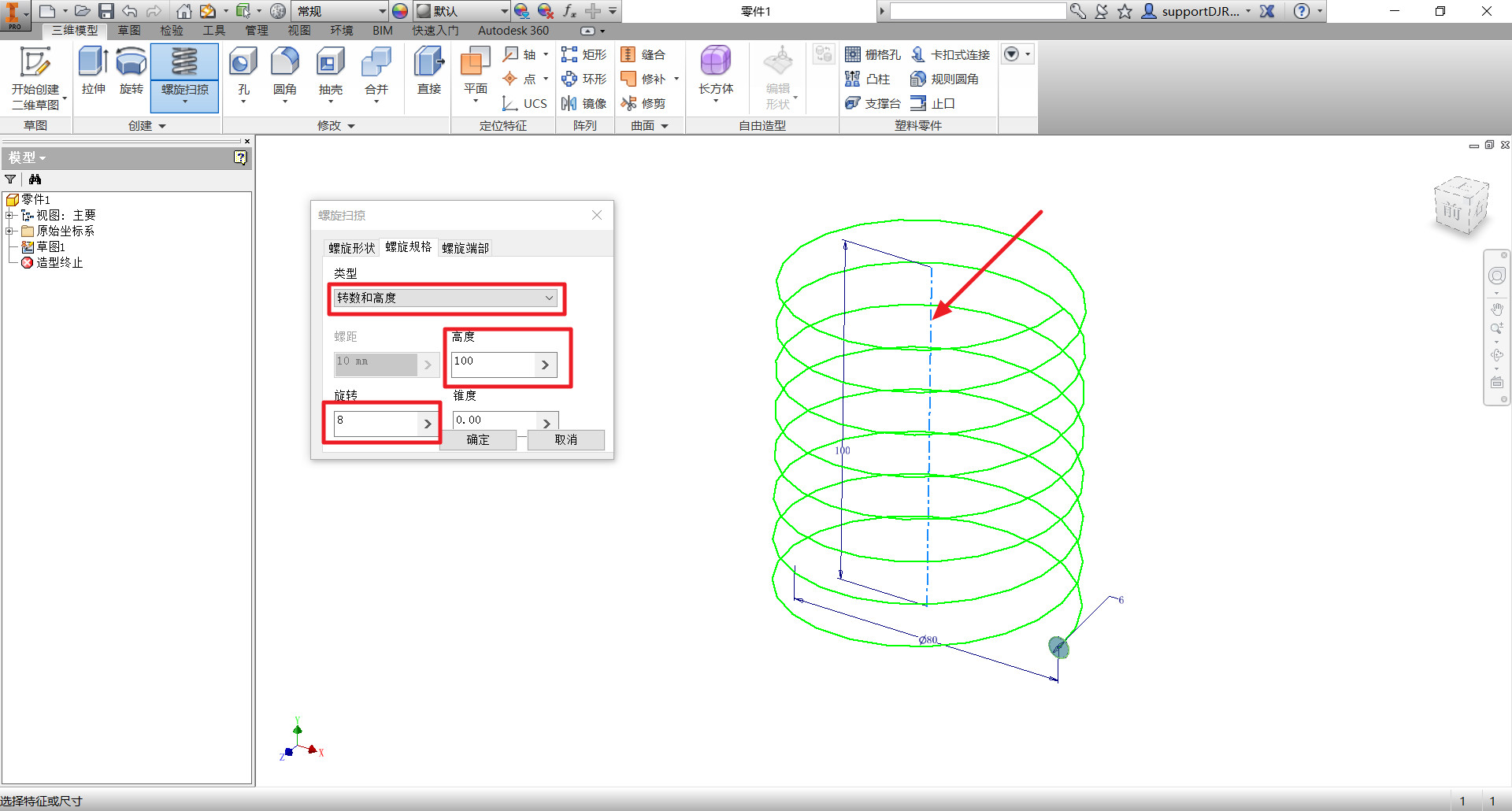The width and height of the screenshot is (1512, 811).
Task: Click the 高度 input field
Action: click(x=493, y=365)
